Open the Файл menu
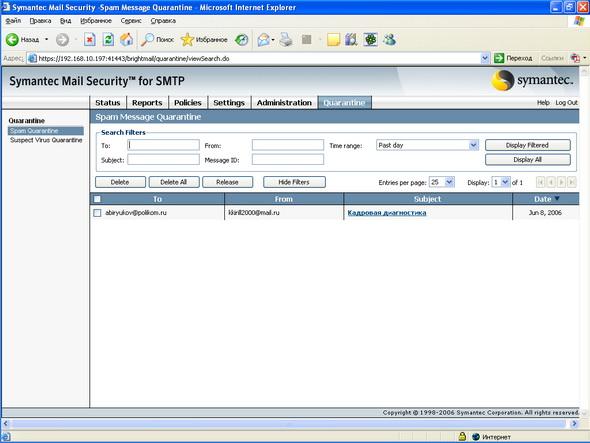This screenshot has width=590, height=443. click(13, 21)
